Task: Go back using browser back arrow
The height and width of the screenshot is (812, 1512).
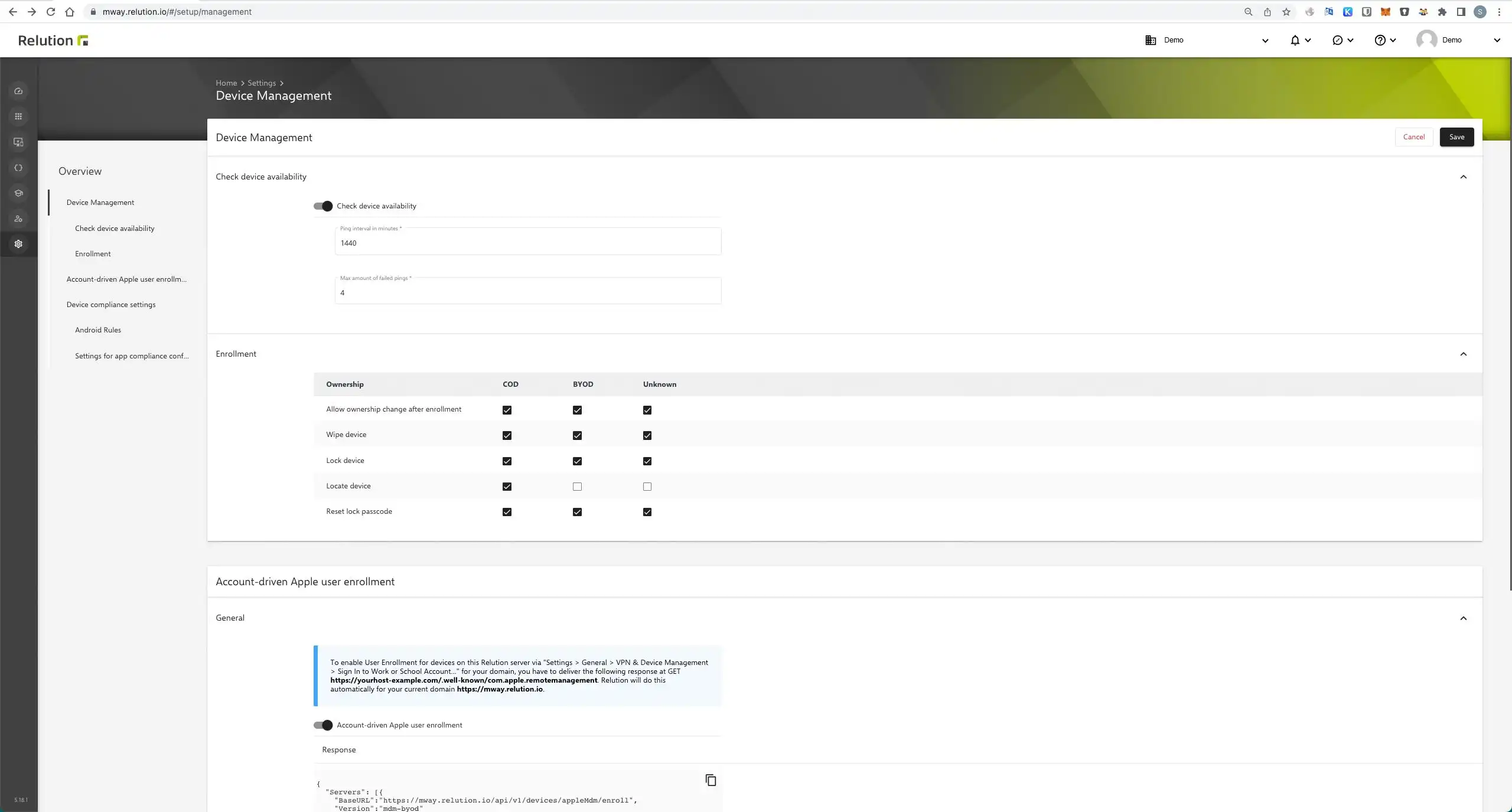Action: click(13, 12)
